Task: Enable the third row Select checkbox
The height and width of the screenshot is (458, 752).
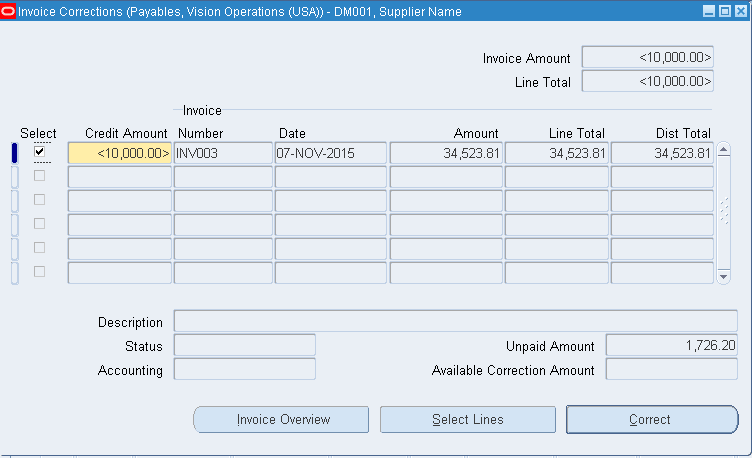Action: coord(40,200)
